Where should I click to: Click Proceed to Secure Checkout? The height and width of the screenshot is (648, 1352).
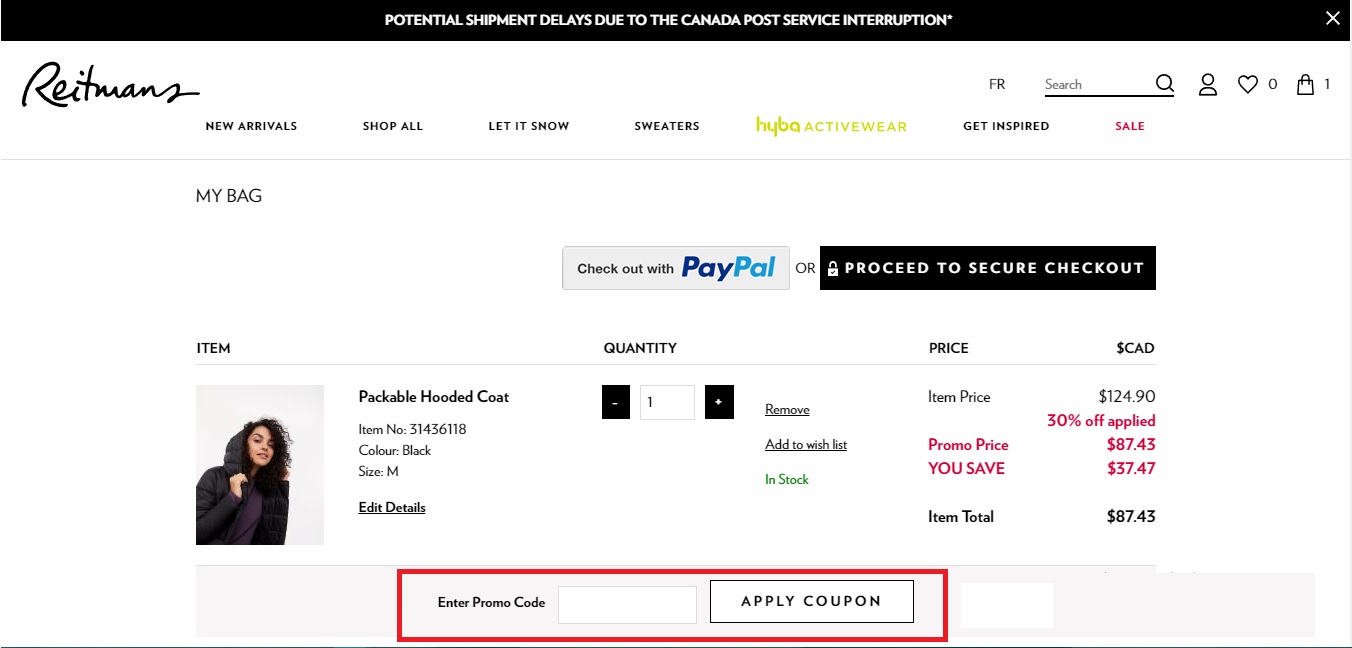(x=988, y=268)
